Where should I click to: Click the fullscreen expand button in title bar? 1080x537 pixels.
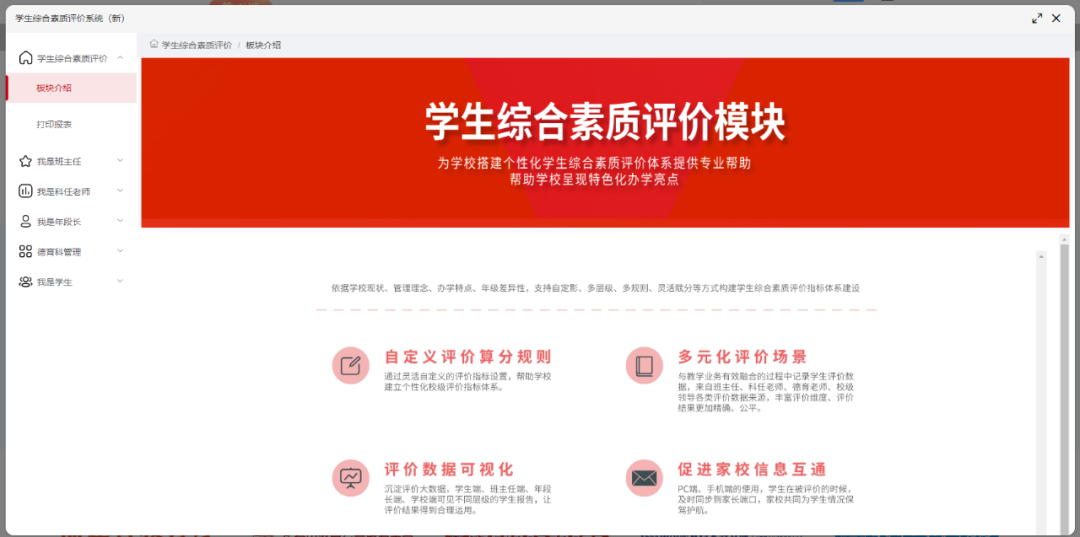1037,18
